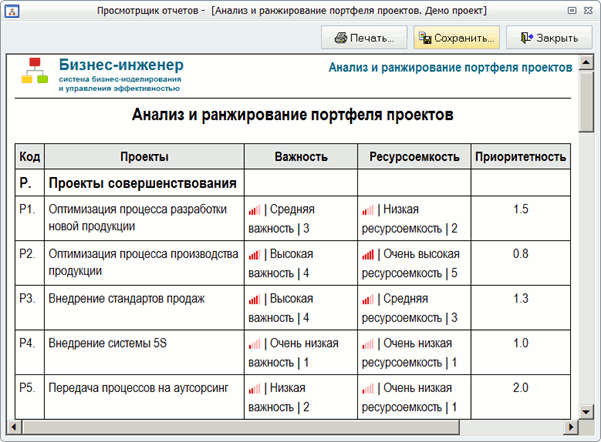Click the restore window button in title bar
Image resolution: width=601 pixels, height=442 pixels.
coord(572,10)
